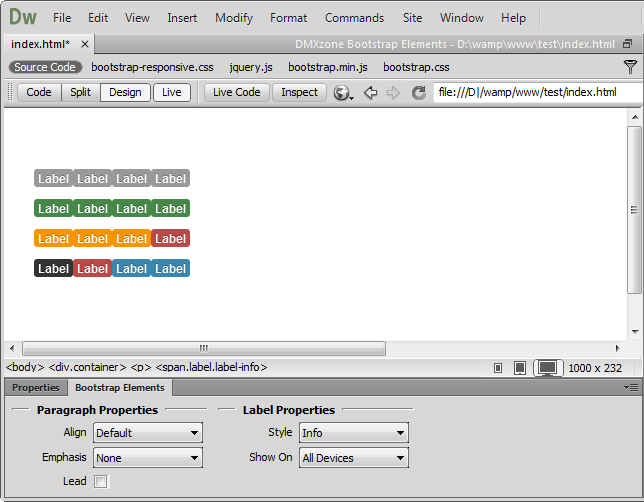Toggle the Lead checkbox
The width and height of the screenshot is (644, 502).
coord(101,481)
